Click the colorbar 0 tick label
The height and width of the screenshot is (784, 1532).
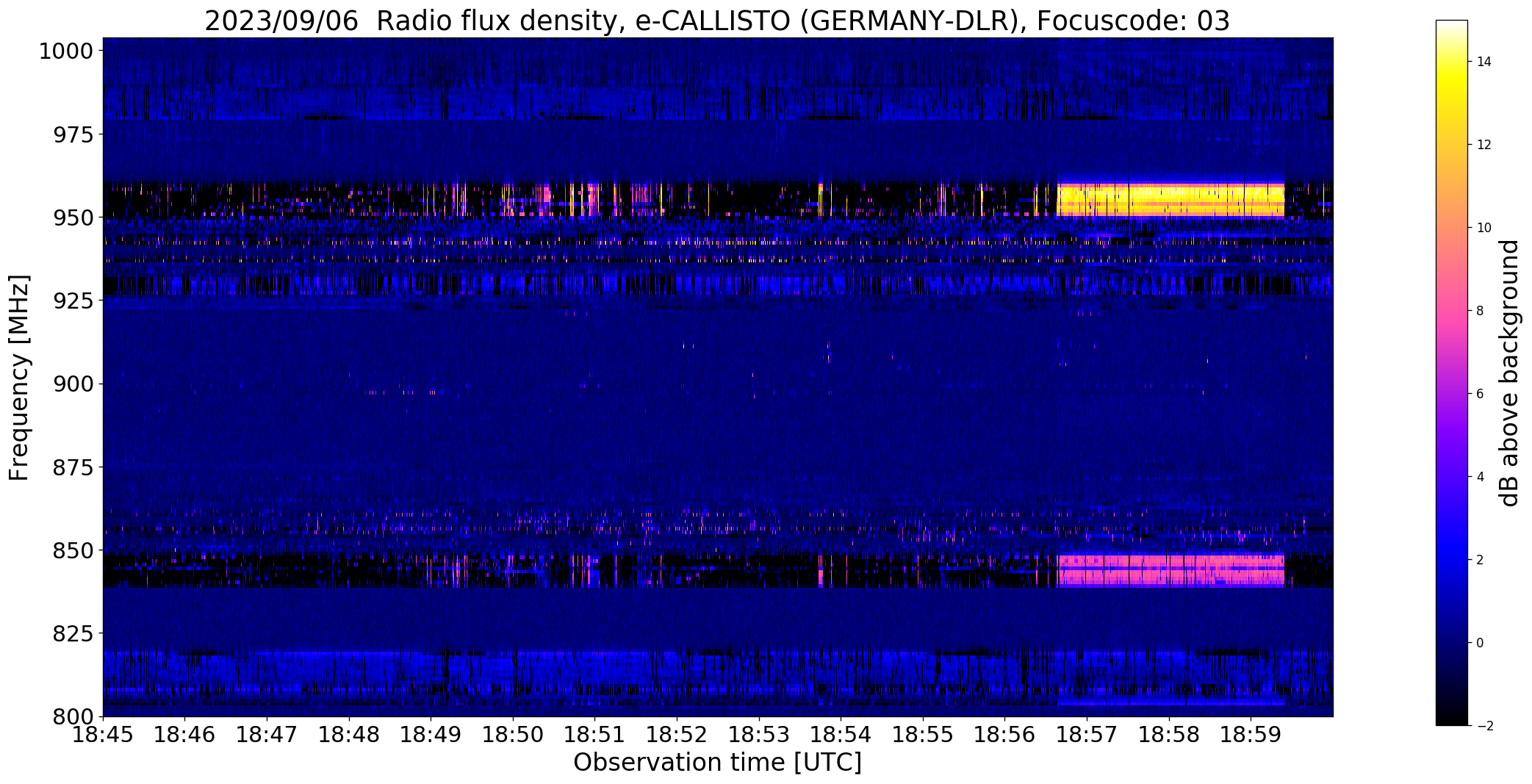point(1480,643)
